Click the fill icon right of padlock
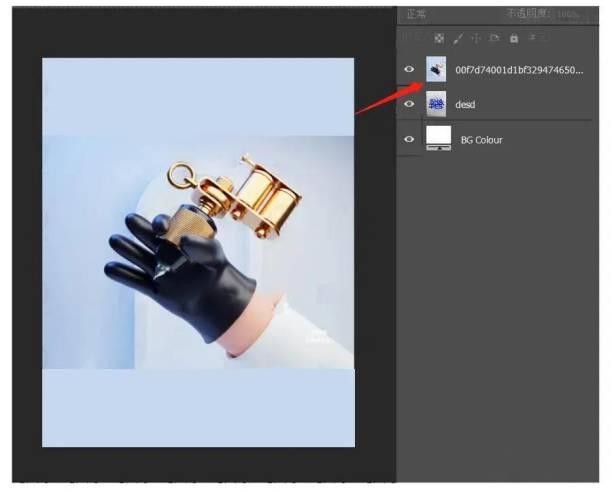 (x=533, y=38)
